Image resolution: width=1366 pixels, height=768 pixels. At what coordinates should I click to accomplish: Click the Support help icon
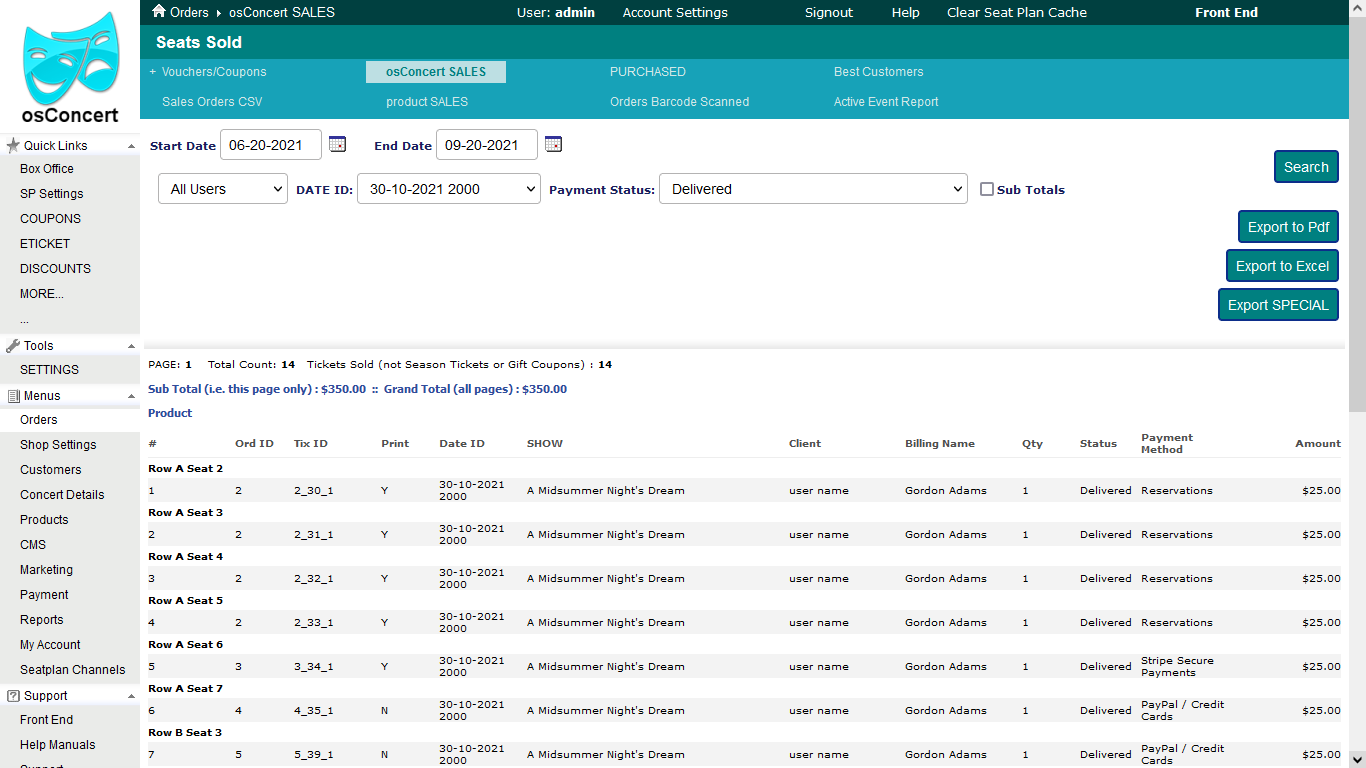click(13, 696)
